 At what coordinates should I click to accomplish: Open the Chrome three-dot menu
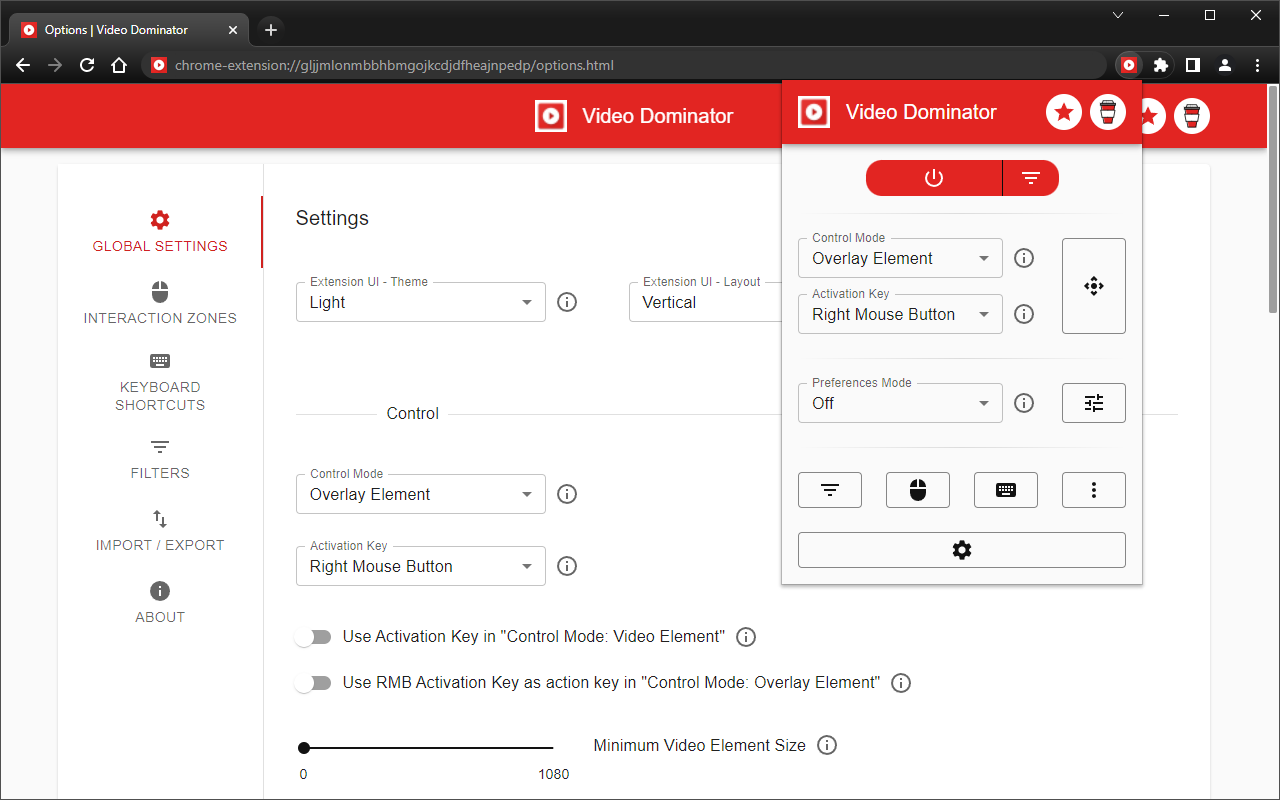[1257, 65]
